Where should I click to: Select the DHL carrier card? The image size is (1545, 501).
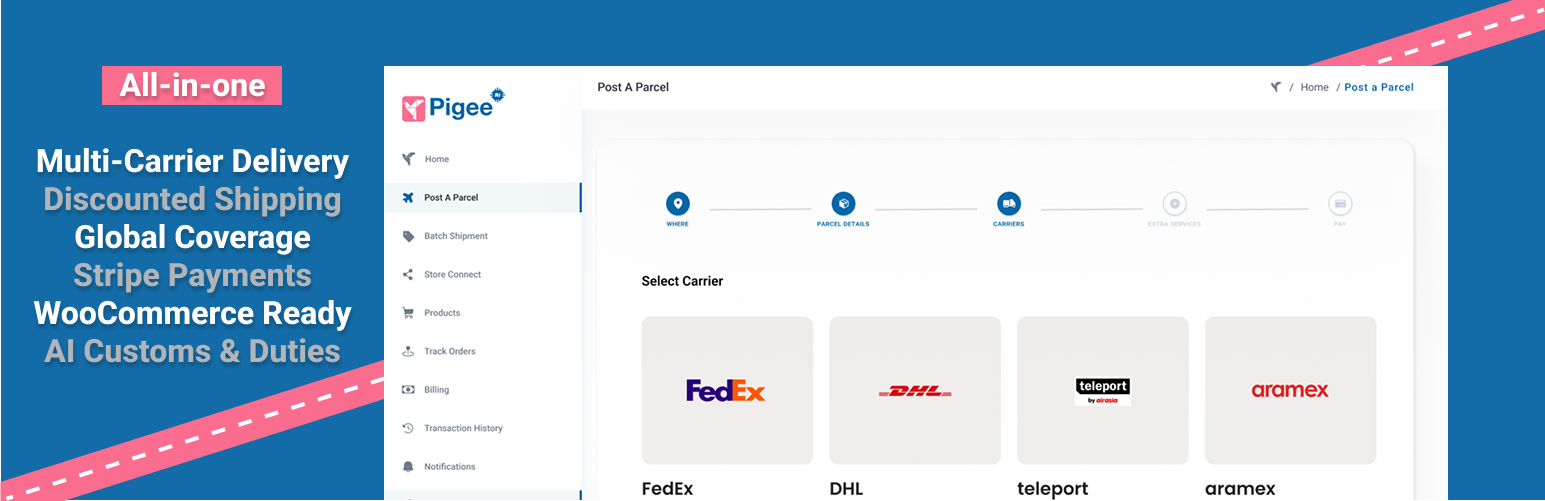coord(915,391)
